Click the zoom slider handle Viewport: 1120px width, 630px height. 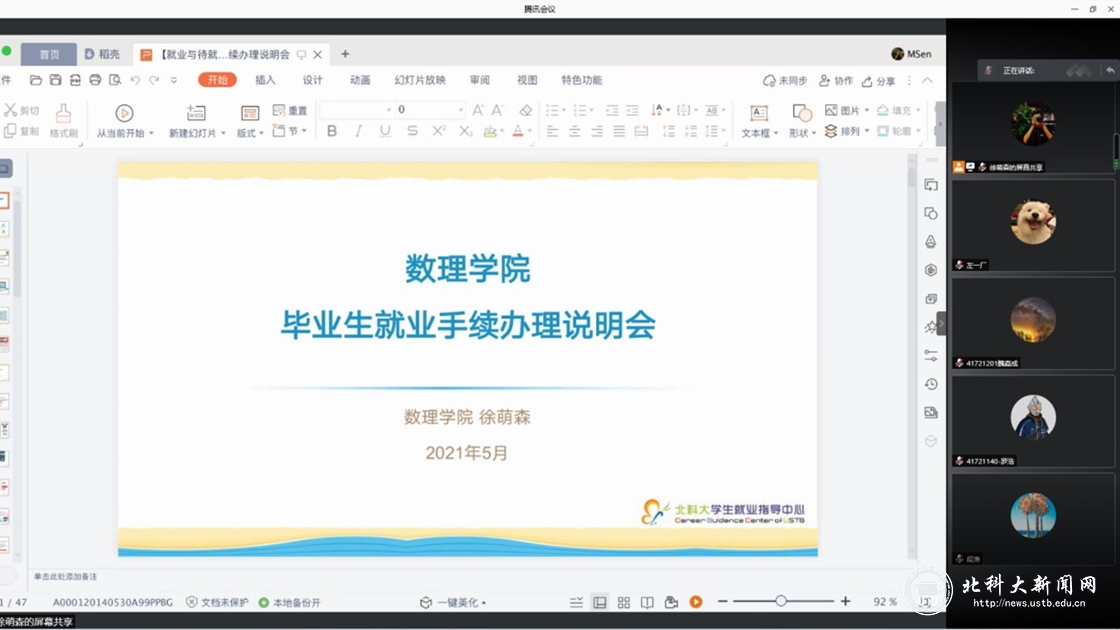point(781,601)
